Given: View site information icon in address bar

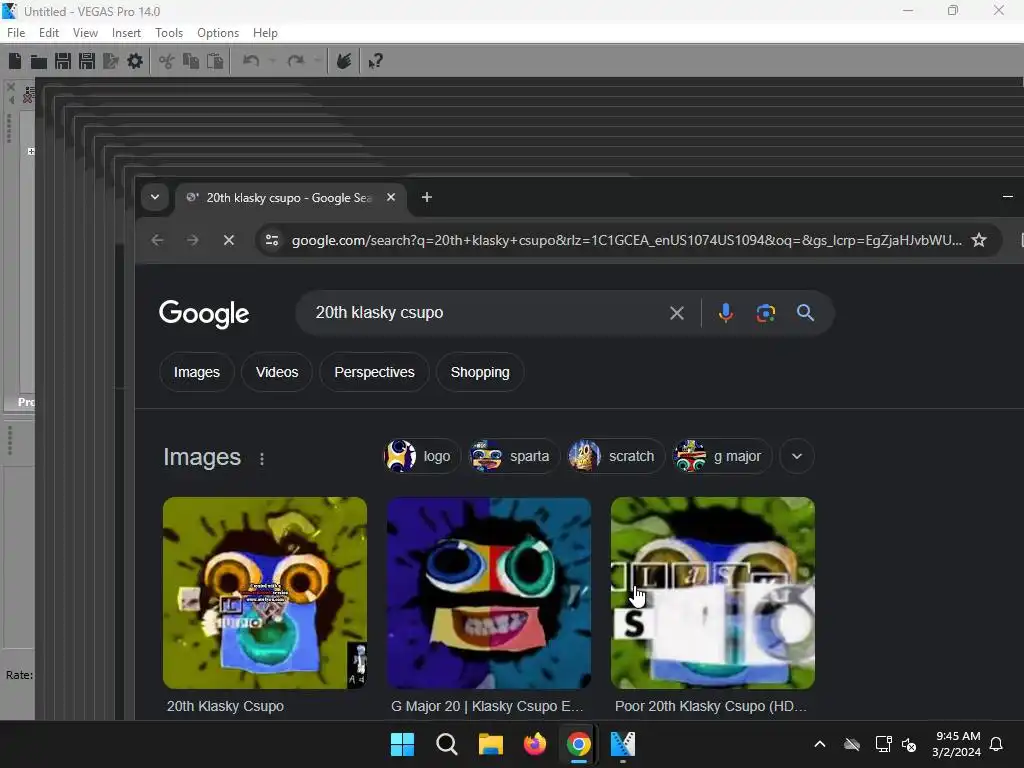Looking at the screenshot, I should click(272, 240).
